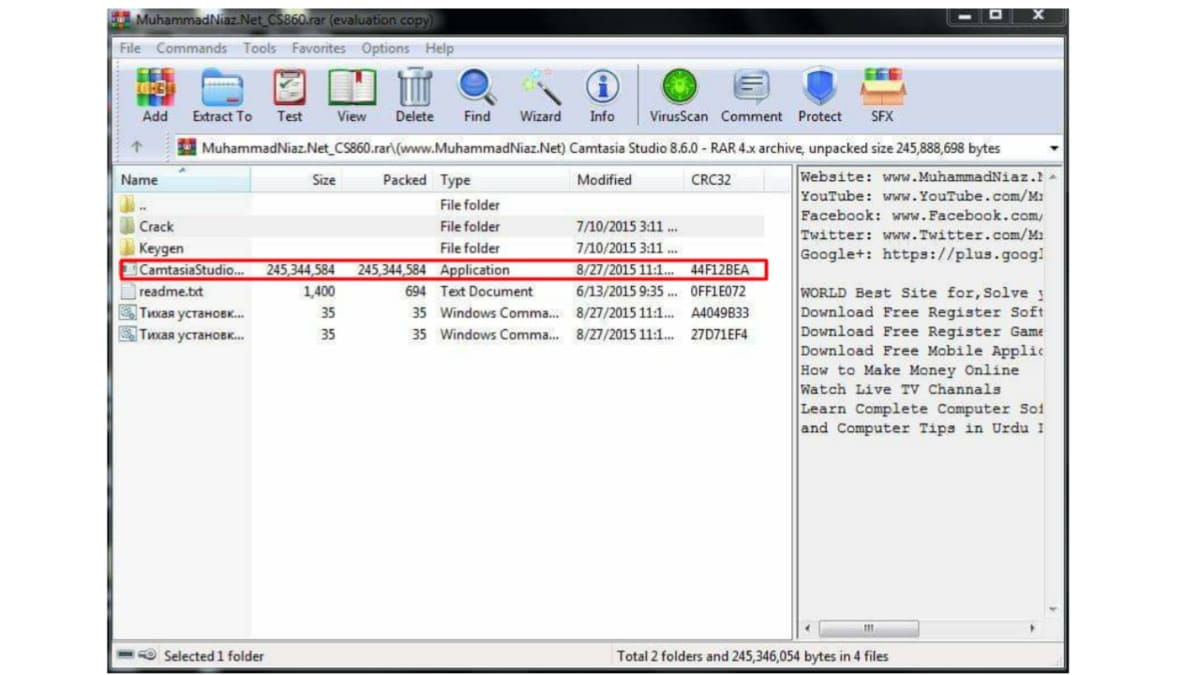Open the File menu
The width and height of the screenshot is (1200, 675).
[130, 48]
